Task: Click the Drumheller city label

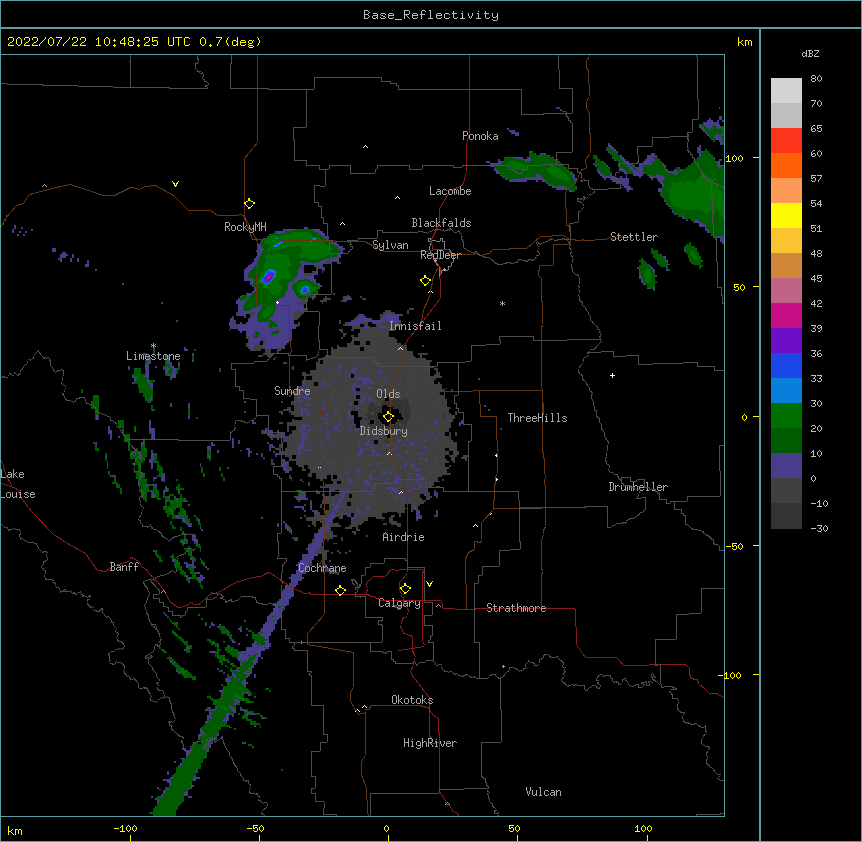Action: (638, 487)
